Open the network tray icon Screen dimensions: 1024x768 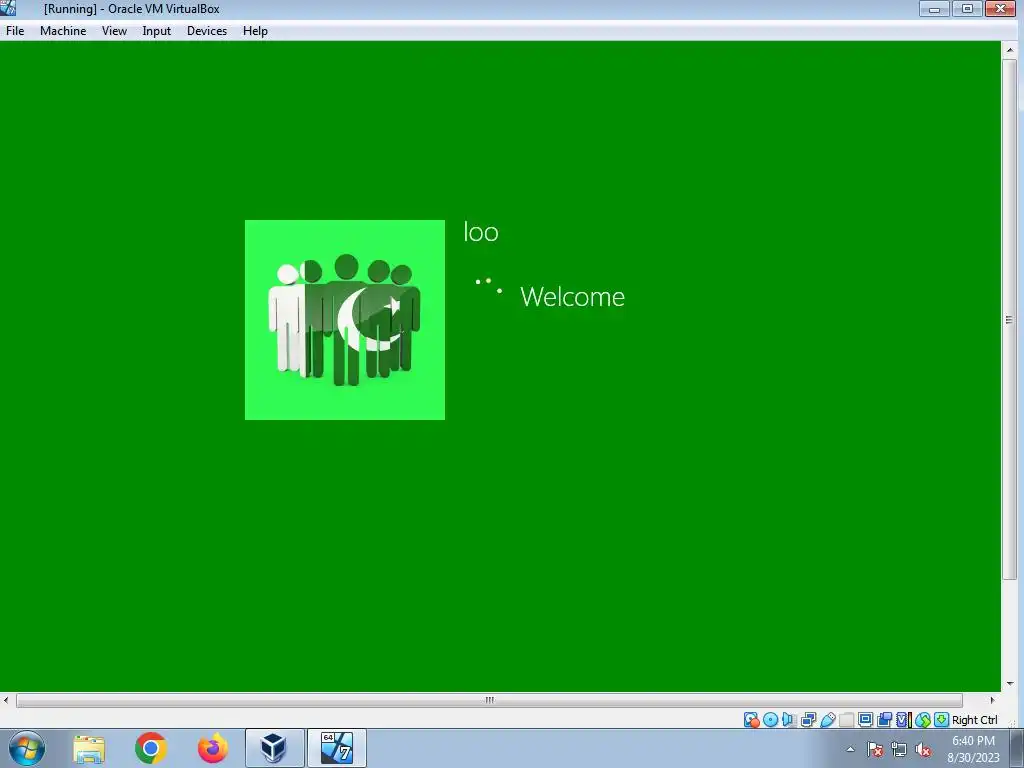(899, 749)
